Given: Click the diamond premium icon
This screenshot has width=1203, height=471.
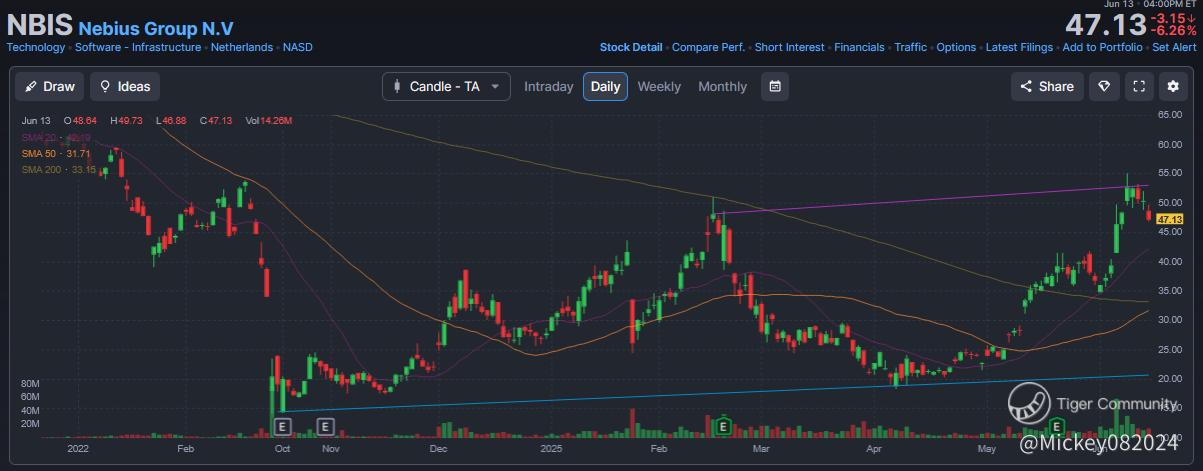Looking at the screenshot, I should (1104, 86).
